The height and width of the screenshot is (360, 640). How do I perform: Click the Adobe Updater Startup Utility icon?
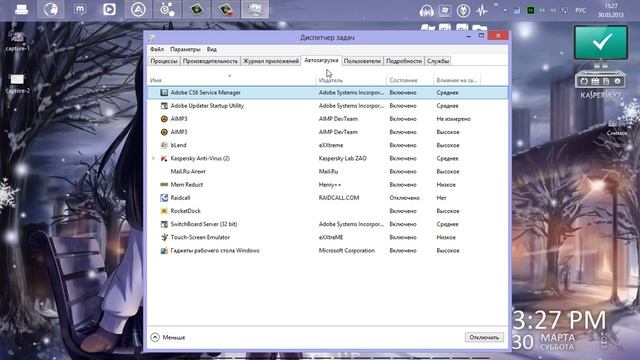pos(164,106)
